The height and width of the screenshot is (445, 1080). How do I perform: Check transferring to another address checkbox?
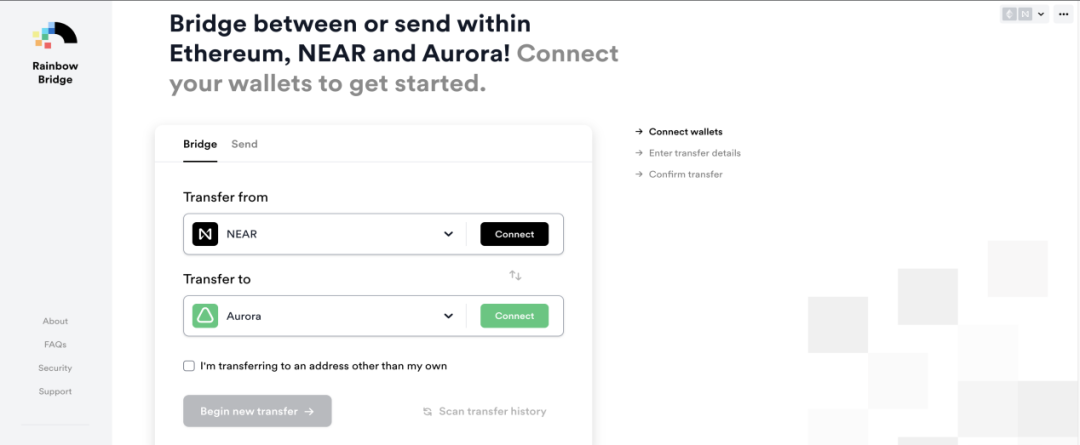click(x=189, y=366)
